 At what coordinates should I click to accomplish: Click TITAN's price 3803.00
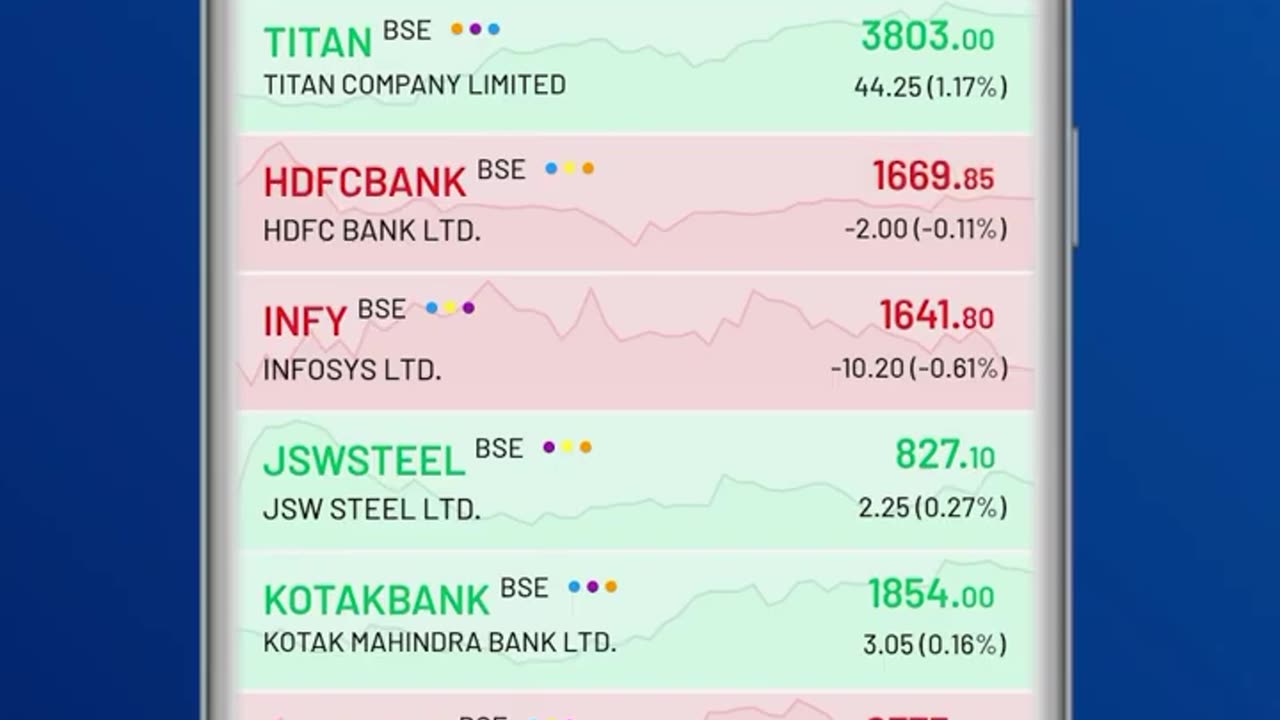pos(927,37)
